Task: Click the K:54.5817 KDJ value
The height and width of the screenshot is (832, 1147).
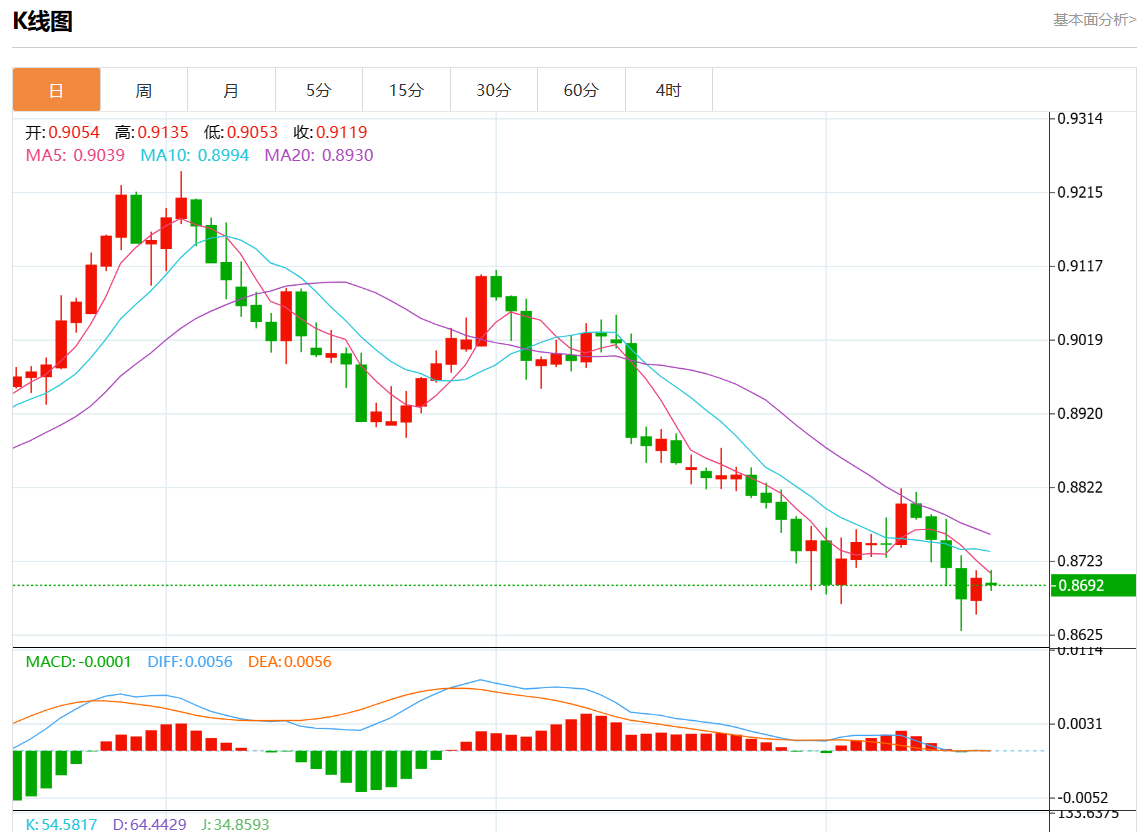Action: pos(61,824)
